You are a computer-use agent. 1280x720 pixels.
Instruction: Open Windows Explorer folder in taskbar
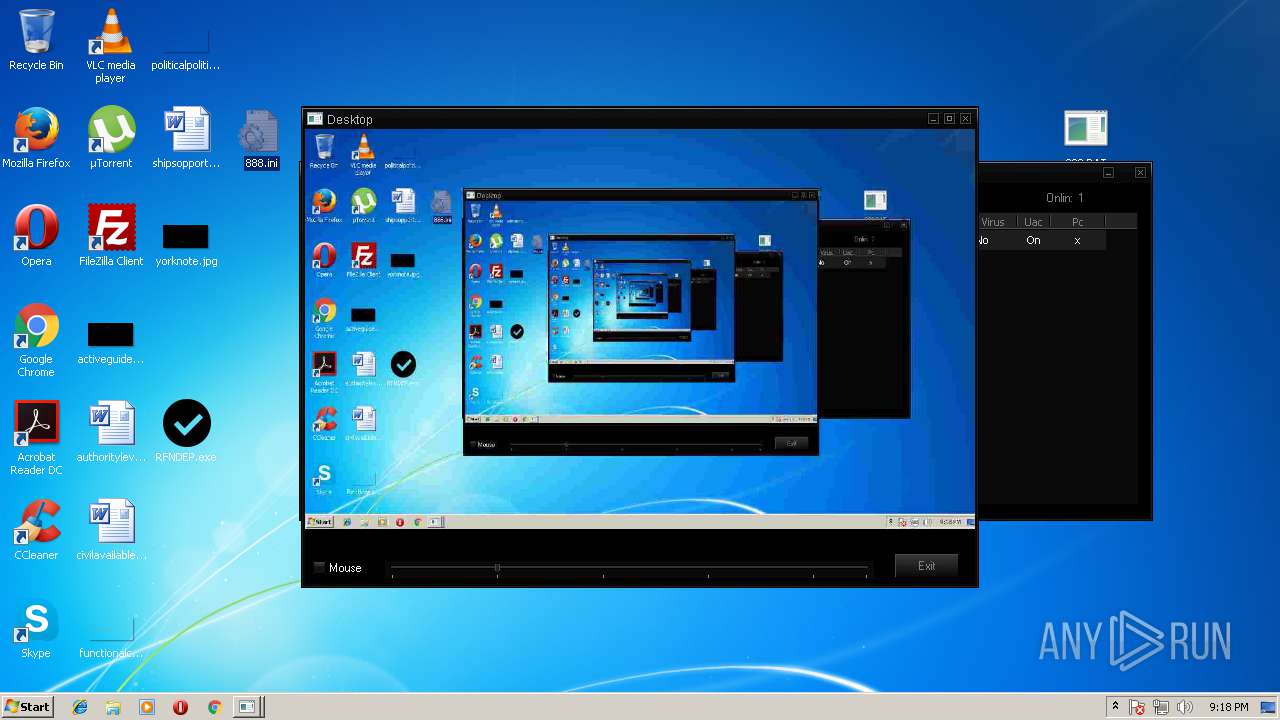113,707
